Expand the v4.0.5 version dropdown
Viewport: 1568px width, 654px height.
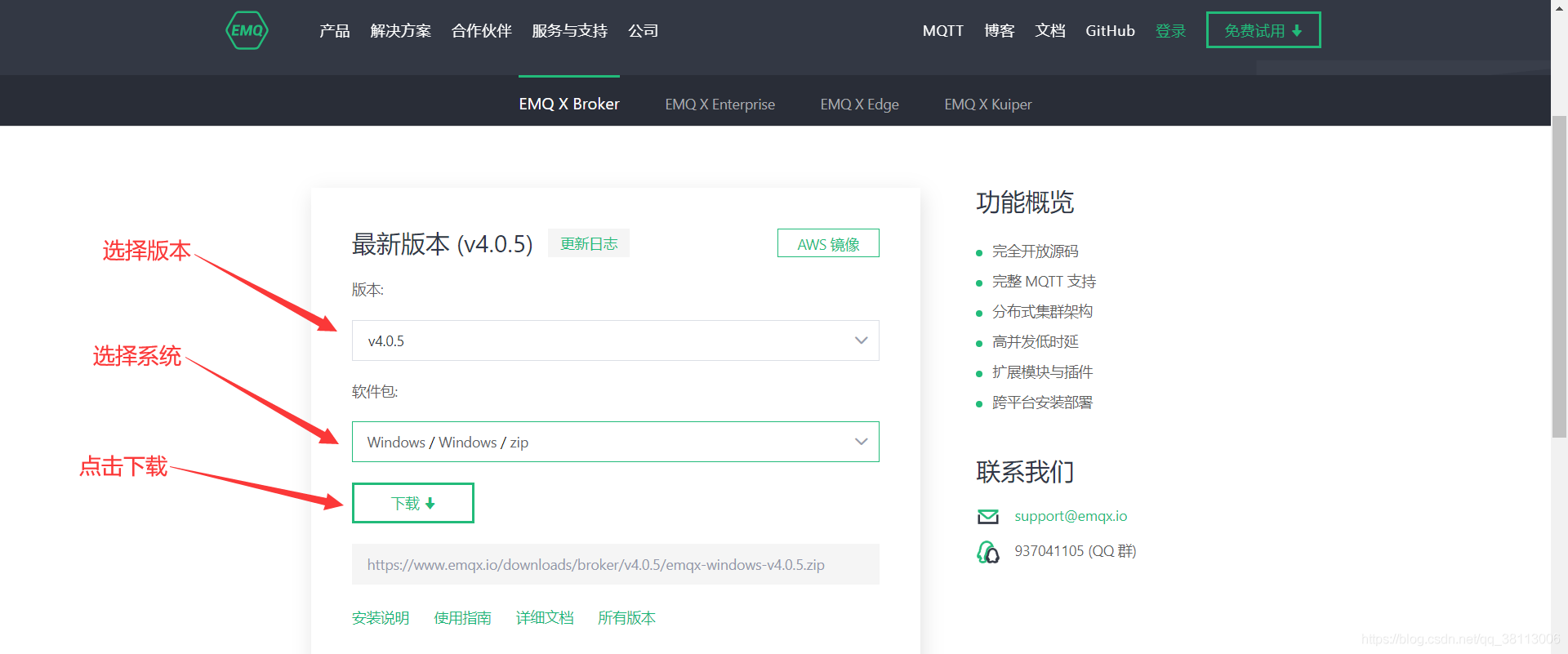click(x=616, y=340)
